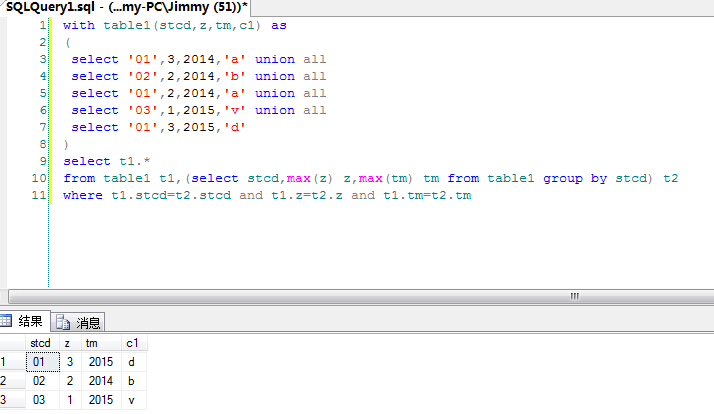Select the c1 column header
Viewport: 714px width, 414px height.
coord(134,343)
